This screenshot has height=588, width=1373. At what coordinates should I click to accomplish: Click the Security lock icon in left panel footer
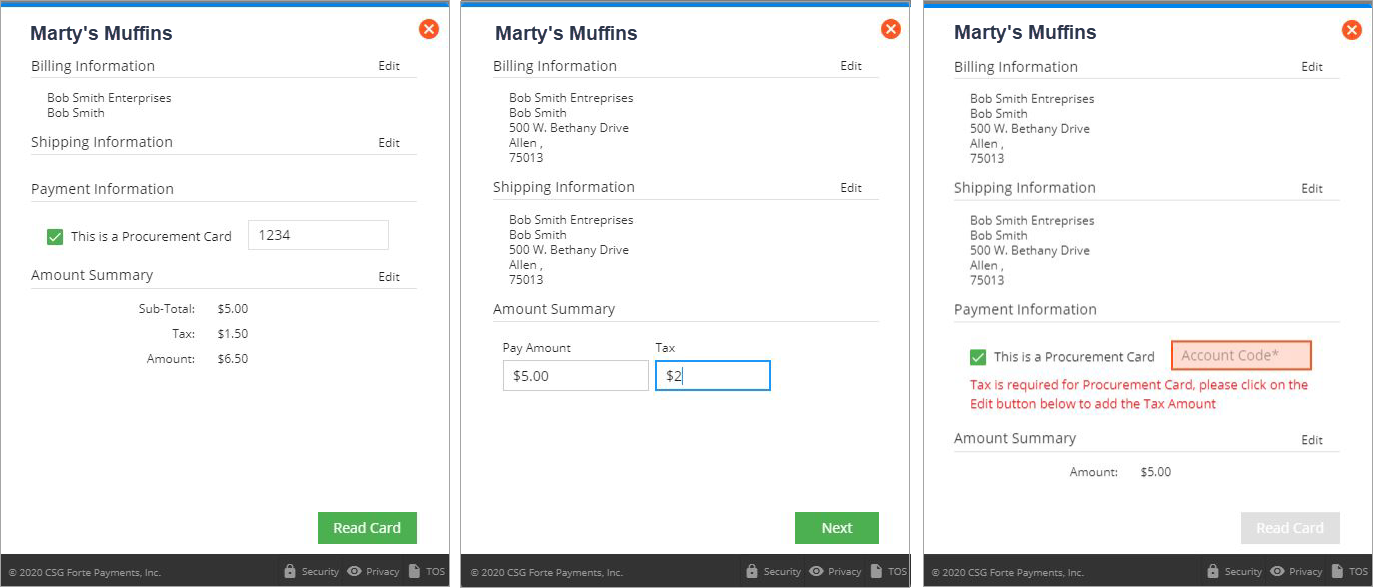click(290, 571)
